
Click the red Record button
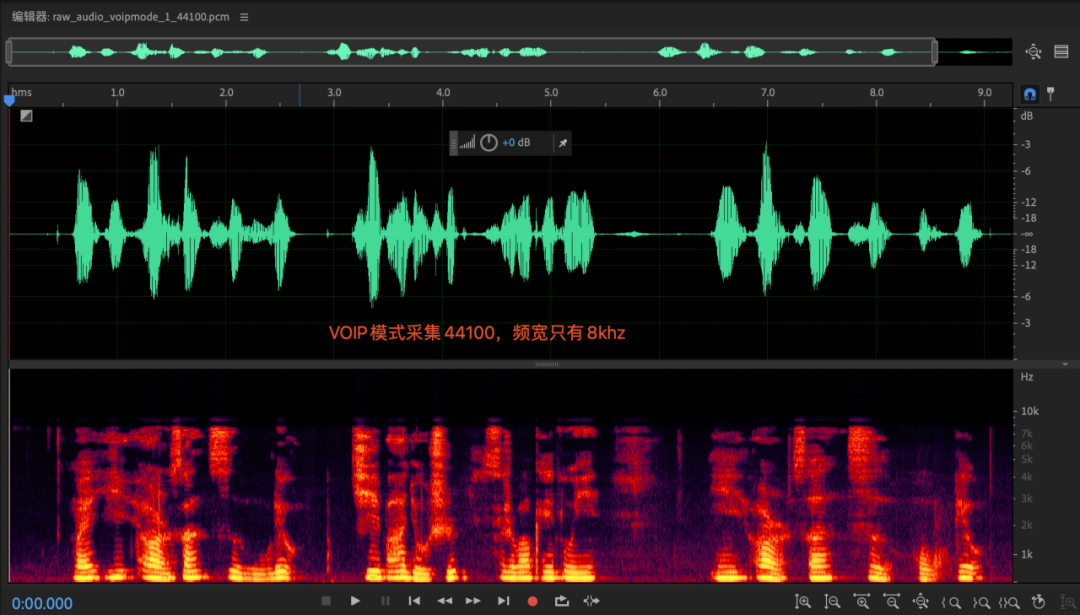(532, 601)
